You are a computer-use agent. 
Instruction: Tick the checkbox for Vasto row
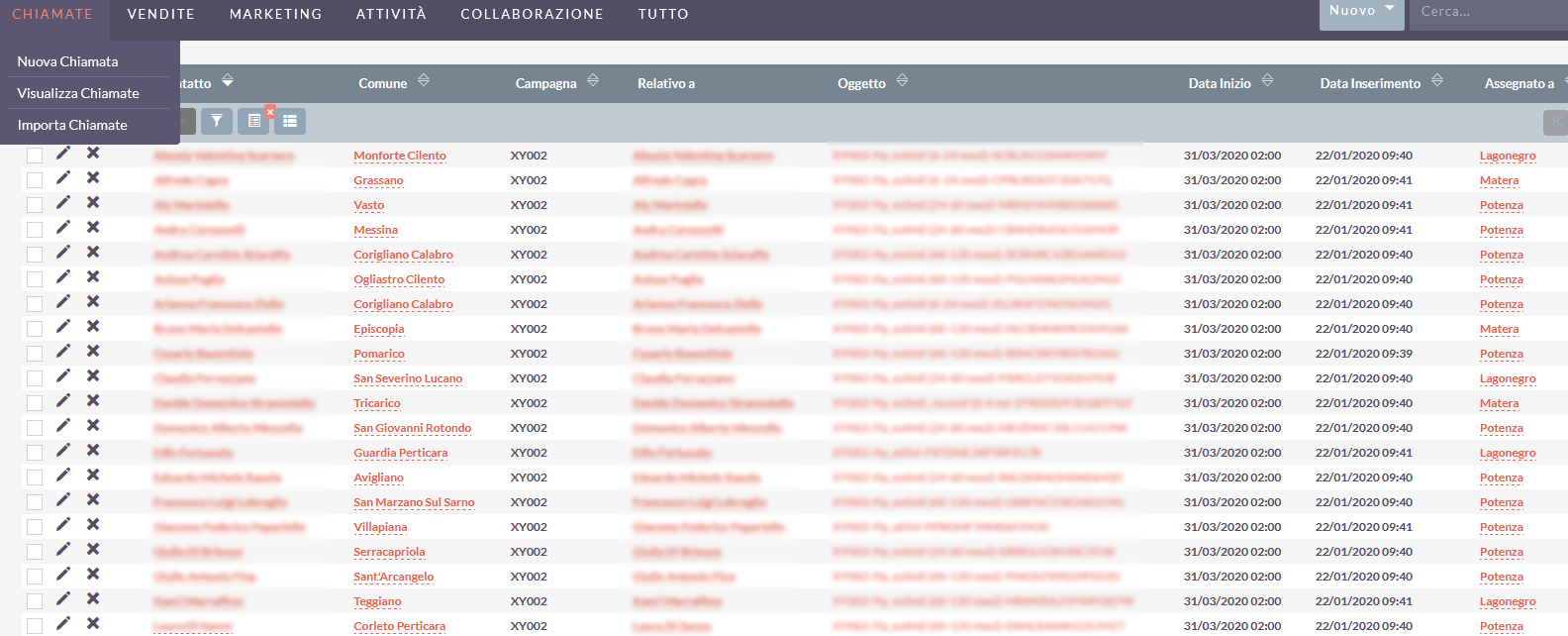35,205
